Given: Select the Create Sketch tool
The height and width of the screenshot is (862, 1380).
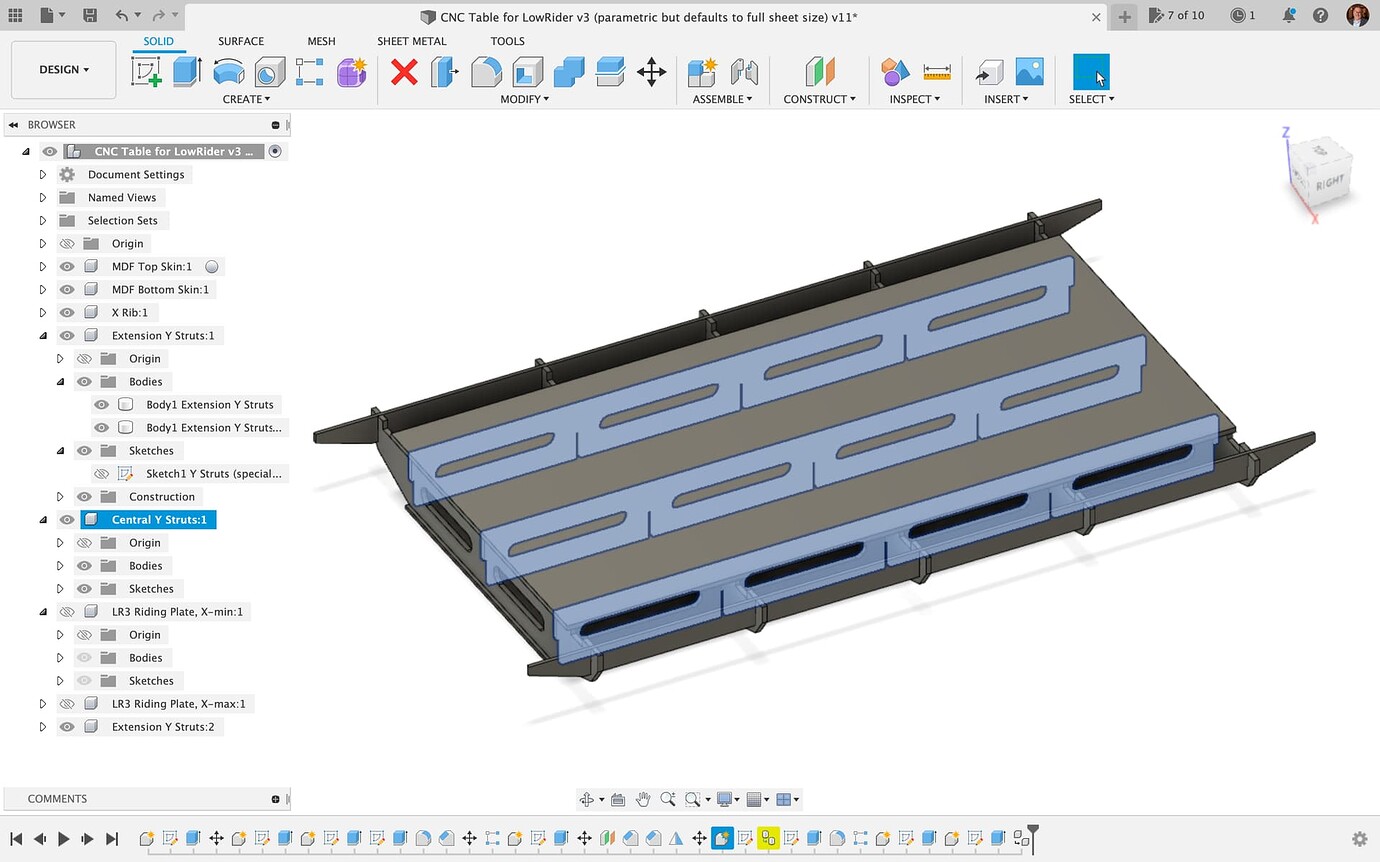Looking at the screenshot, I should point(146,72).
